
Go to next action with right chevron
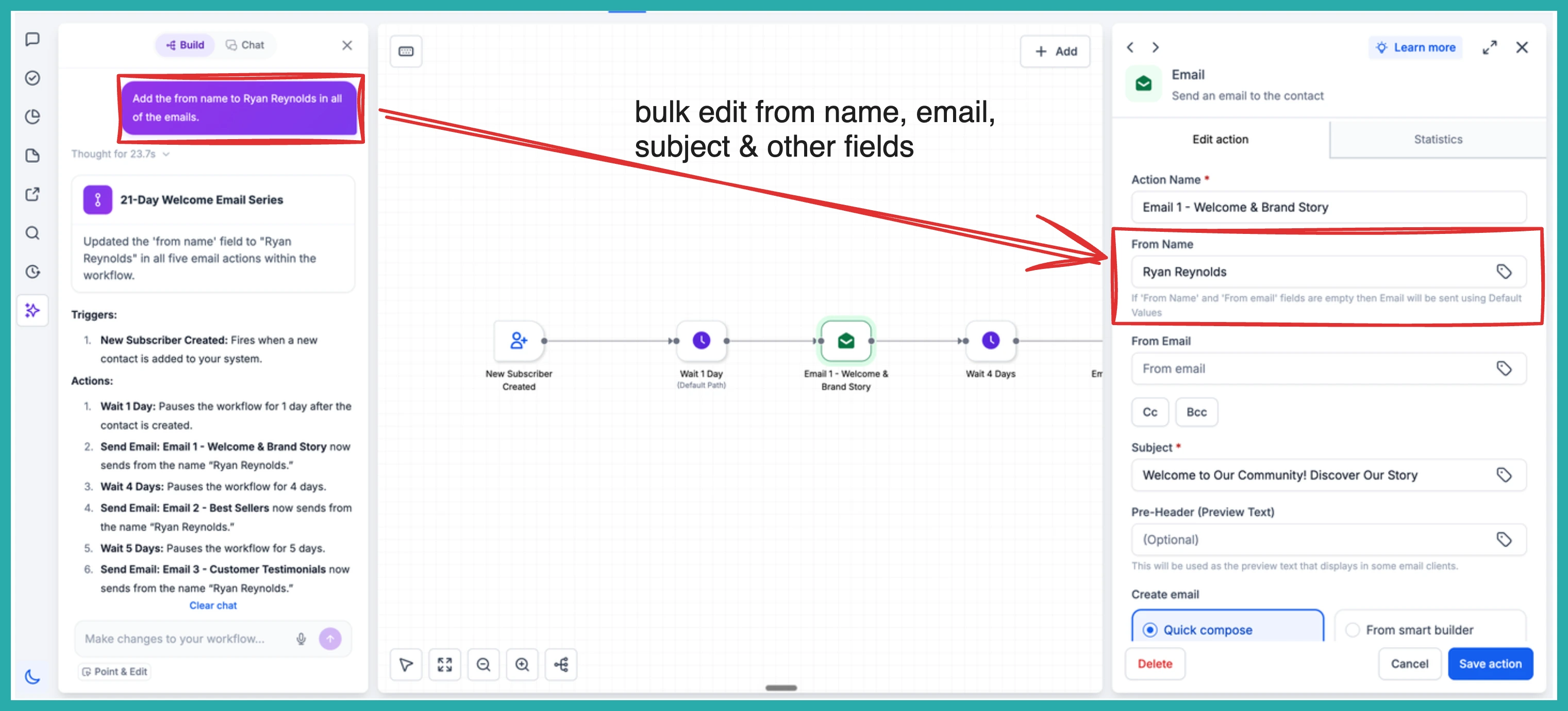1155,47
